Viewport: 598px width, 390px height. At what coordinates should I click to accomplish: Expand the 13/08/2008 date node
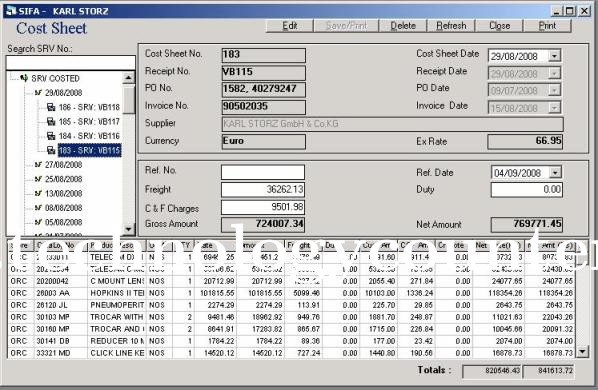click(38, 193)
